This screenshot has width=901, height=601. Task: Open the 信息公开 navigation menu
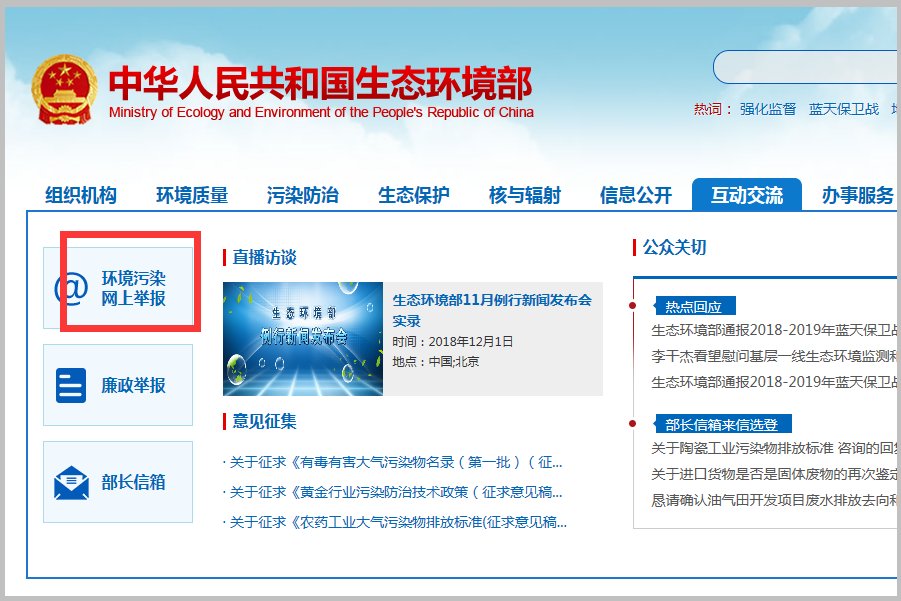coord(636,194)
